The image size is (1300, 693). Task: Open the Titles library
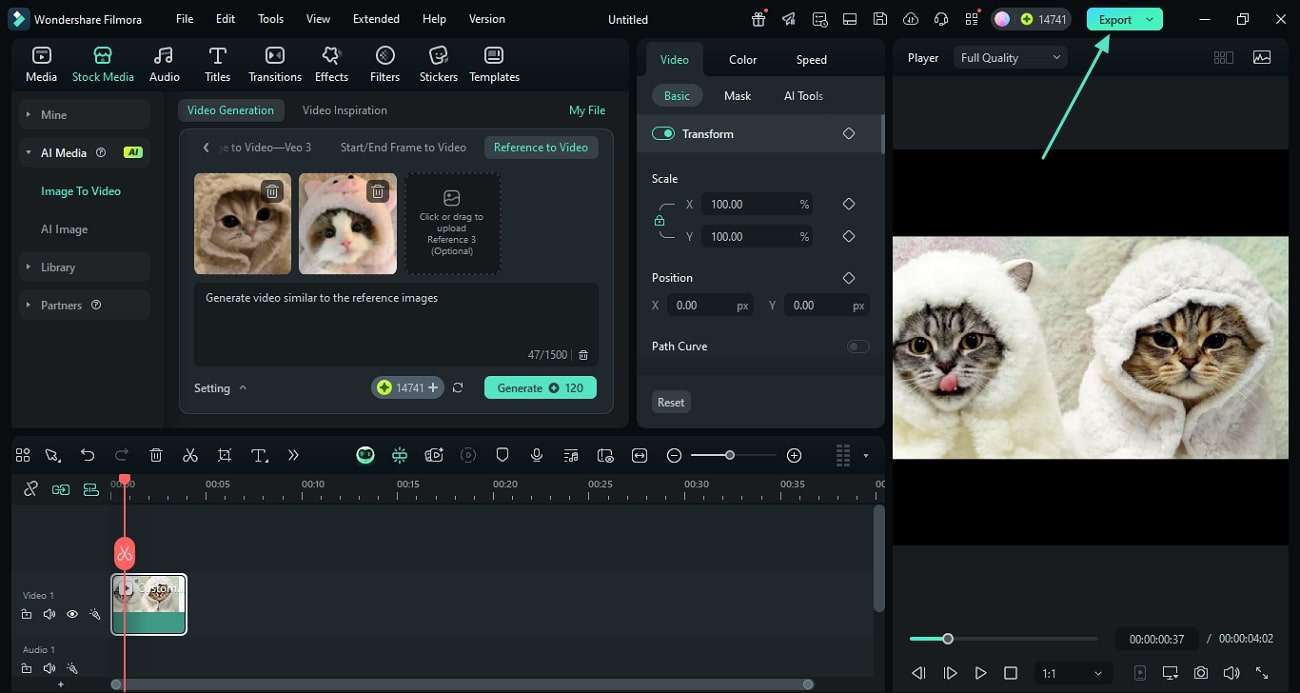[217, 64]
